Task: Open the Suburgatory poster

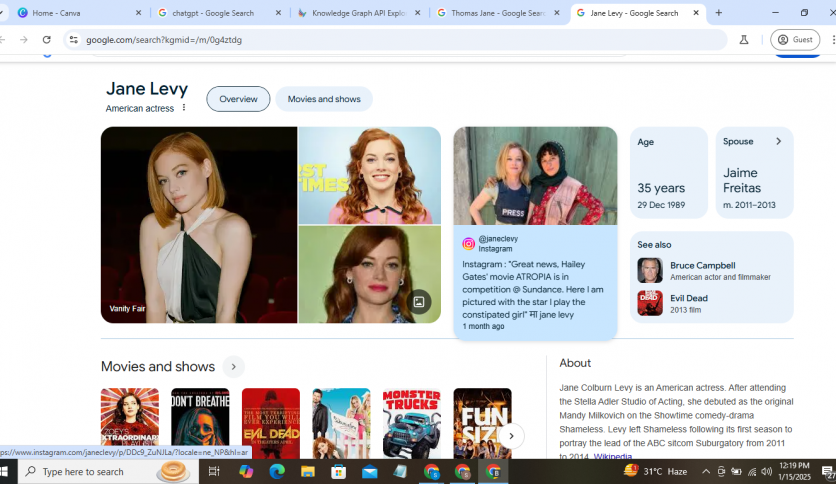Action: coord(341,423)
